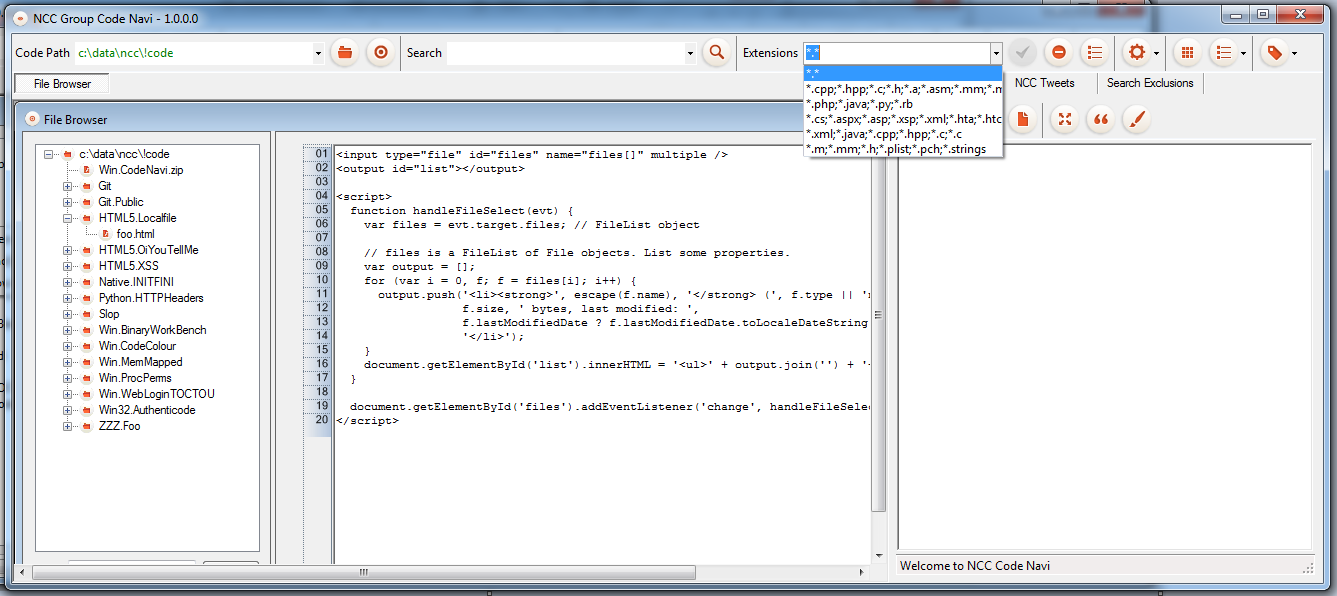Expand the Win.BinaryWorkBench folder node
This screenshot has width=1337, height=596.
click(67, 330)
